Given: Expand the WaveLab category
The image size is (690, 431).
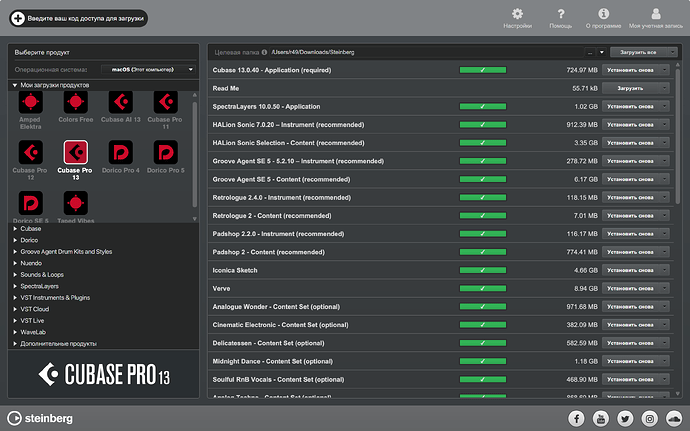Looking at the screenshot, I should [15, 332].
